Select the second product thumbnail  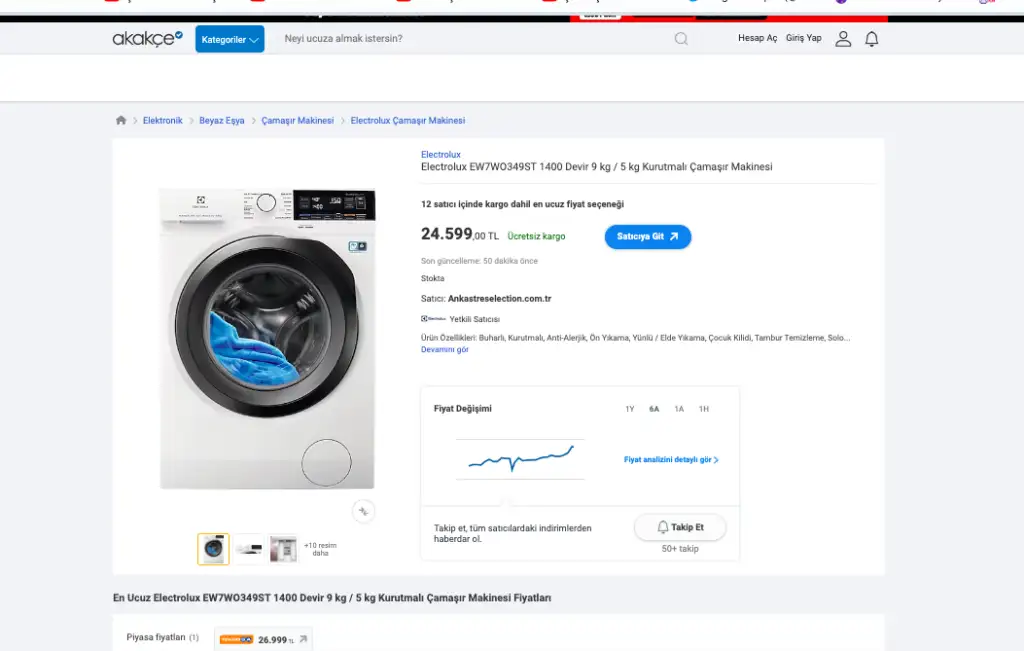point(249,549)
